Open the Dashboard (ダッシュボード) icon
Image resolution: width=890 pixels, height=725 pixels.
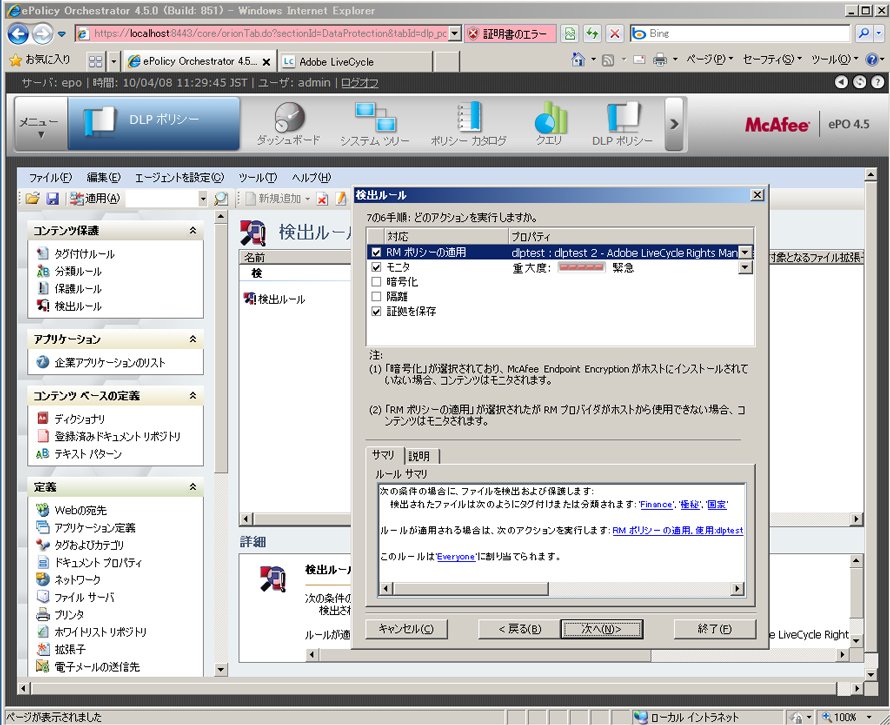pyautogui.click(x=288, y=124)
